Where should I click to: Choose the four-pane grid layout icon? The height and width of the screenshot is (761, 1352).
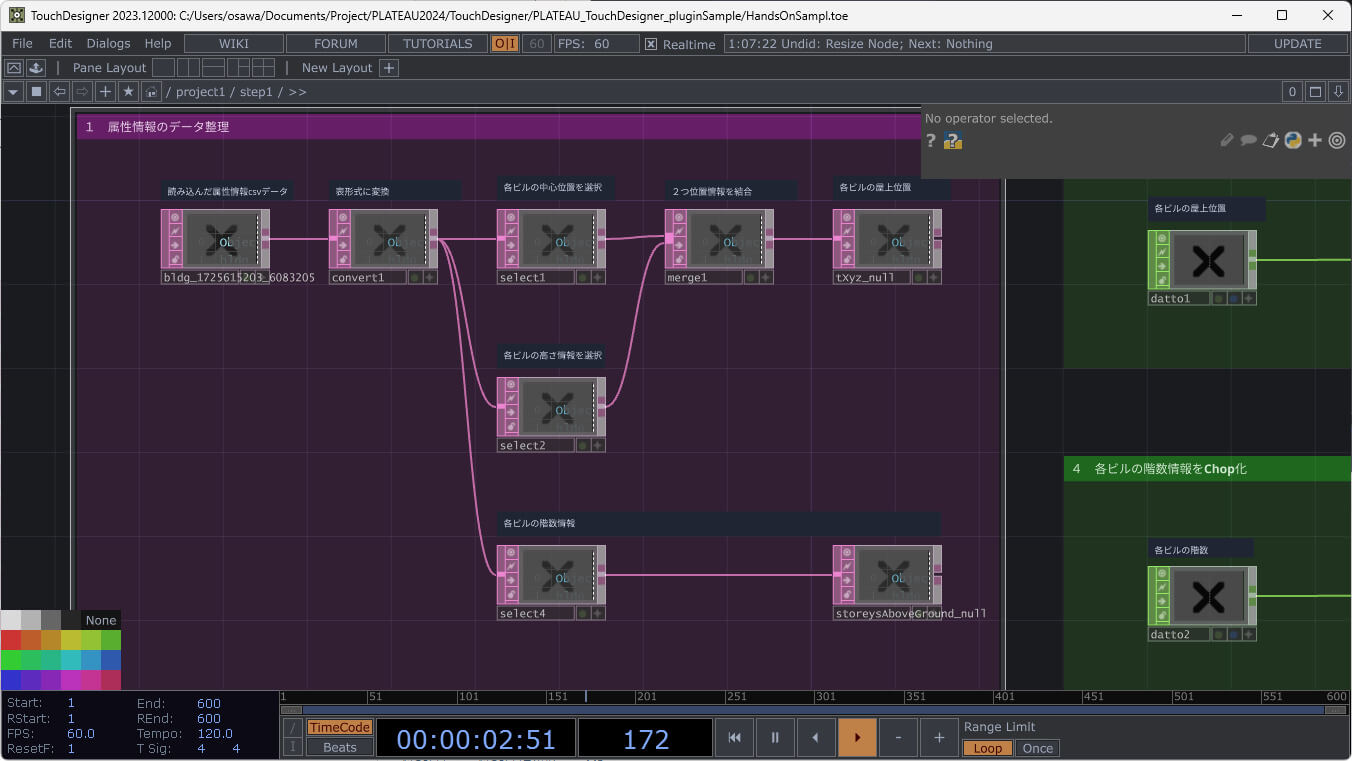pos(263,68)
